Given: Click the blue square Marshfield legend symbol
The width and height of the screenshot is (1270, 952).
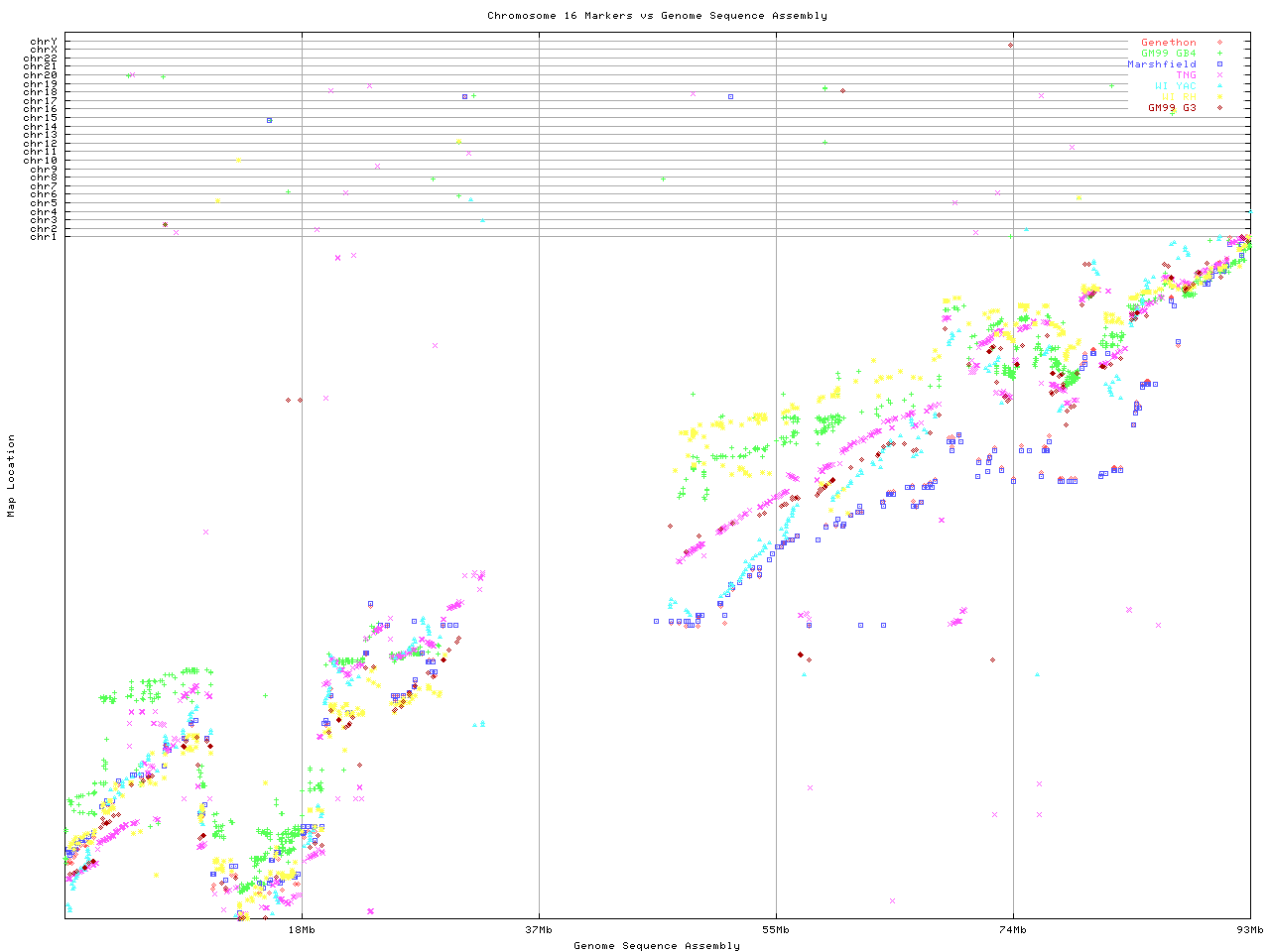Looking at the screenshot, I should click(x=1219, y=64).
